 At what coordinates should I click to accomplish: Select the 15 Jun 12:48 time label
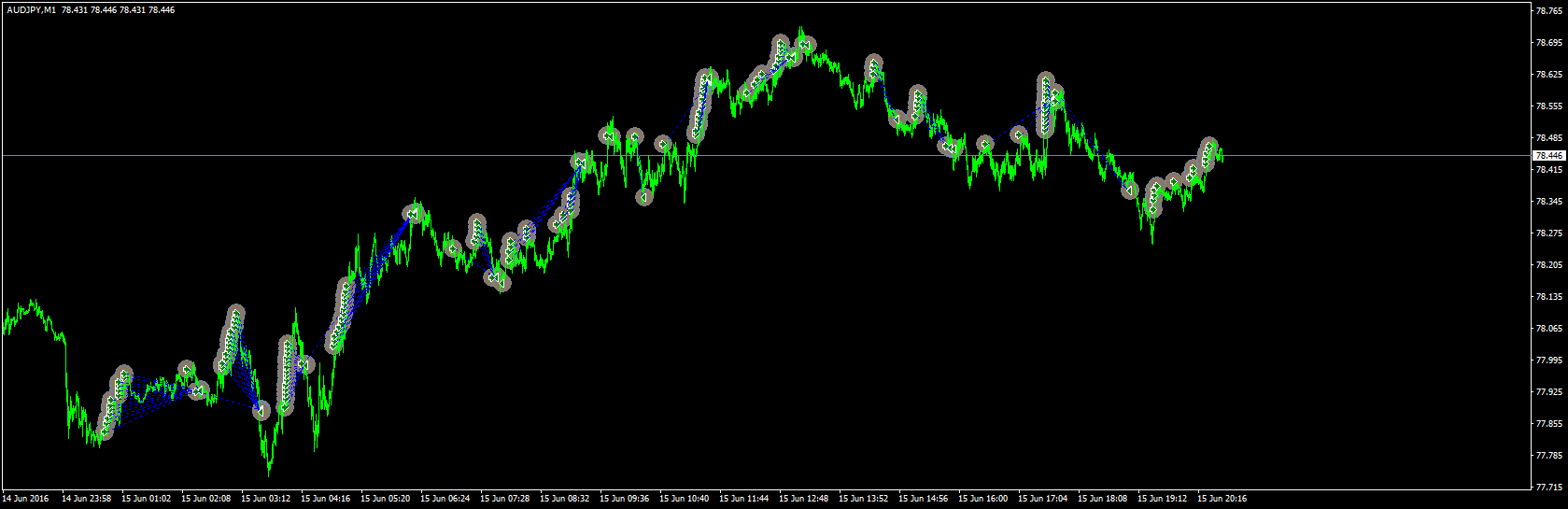[x=803, y=499]
